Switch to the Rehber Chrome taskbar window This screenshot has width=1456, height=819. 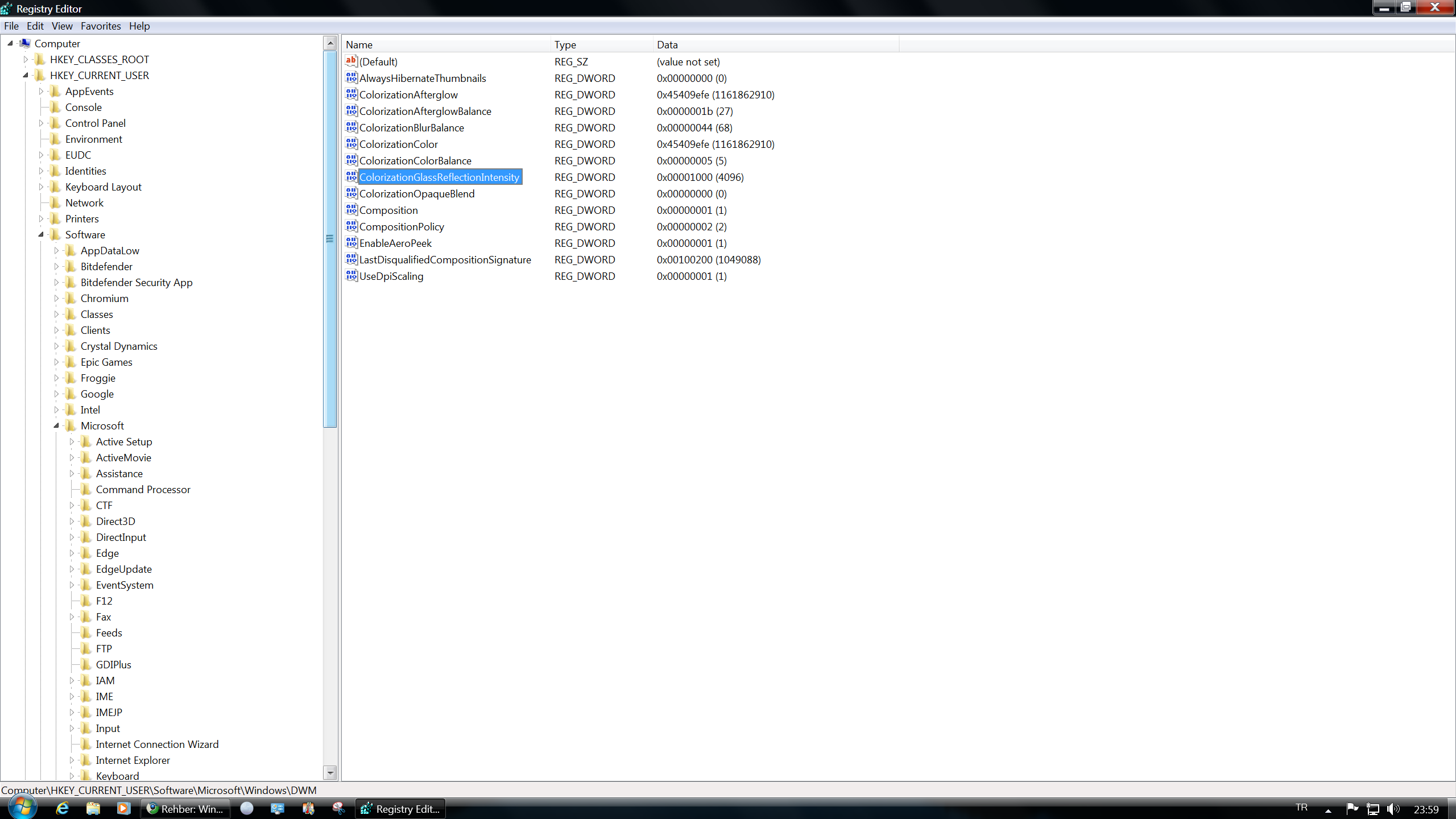(185, 809)
